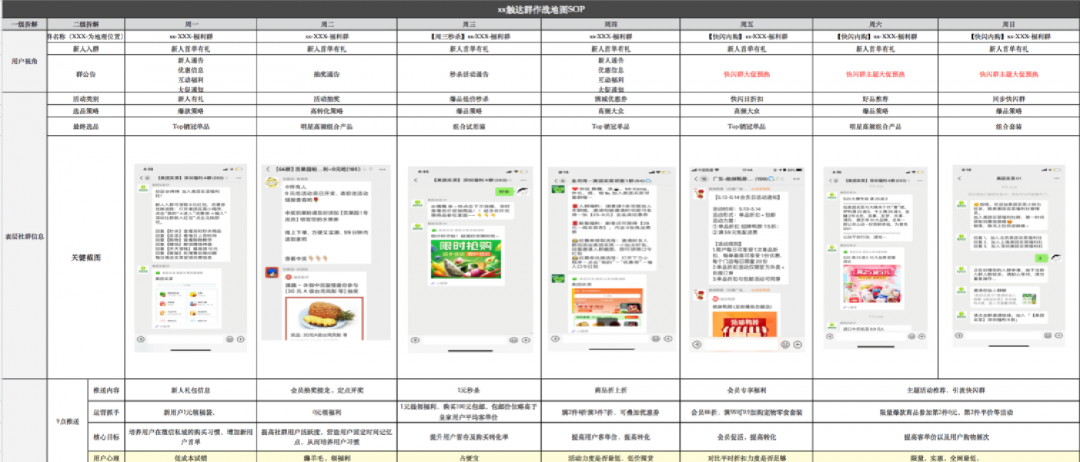Select 好品推荐 cell under 周六

pos(875,99)
